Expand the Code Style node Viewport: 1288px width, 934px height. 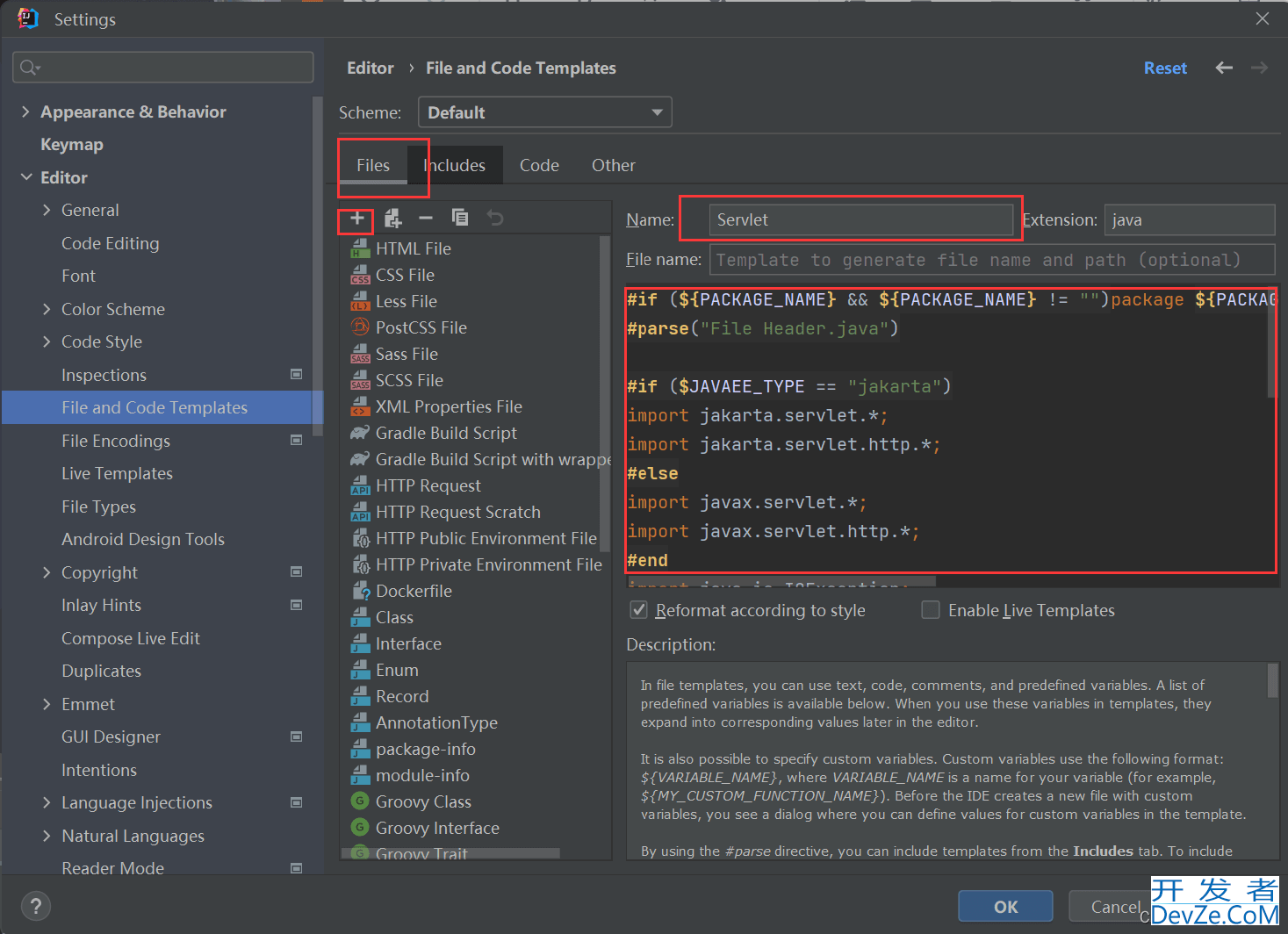coord(47,341)
